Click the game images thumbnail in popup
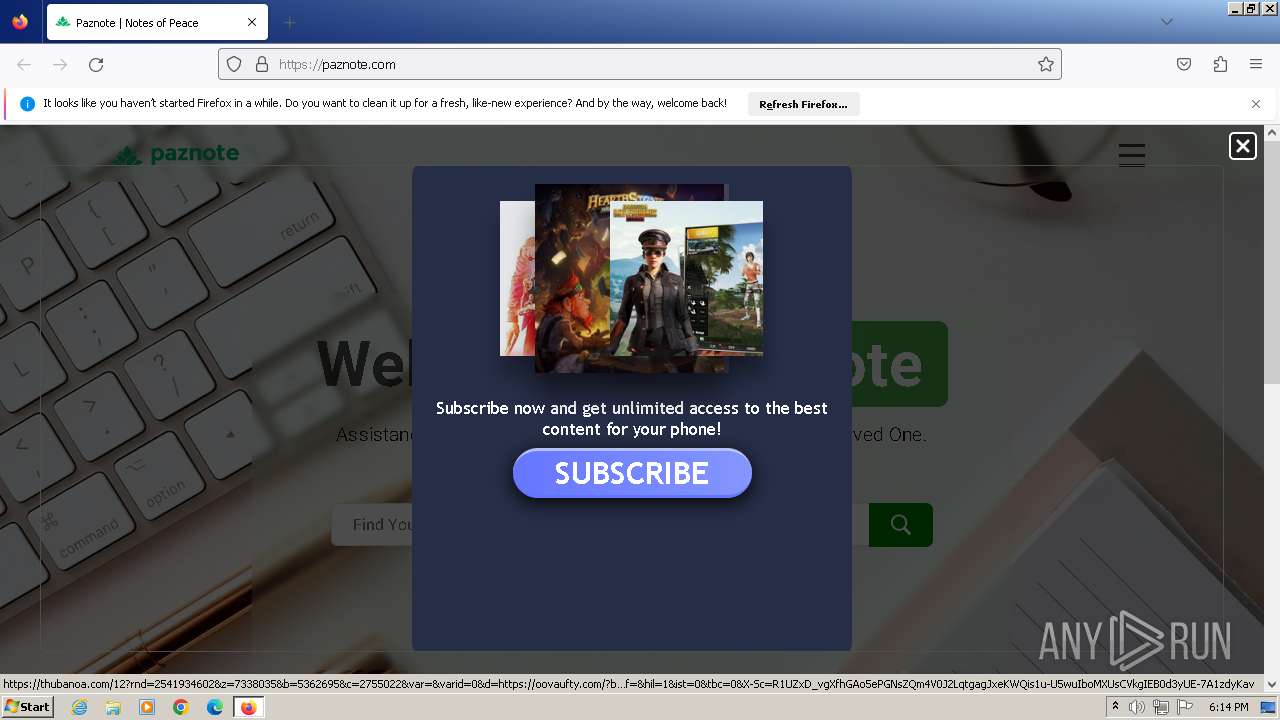1280x720 pixels. [631, 278]
